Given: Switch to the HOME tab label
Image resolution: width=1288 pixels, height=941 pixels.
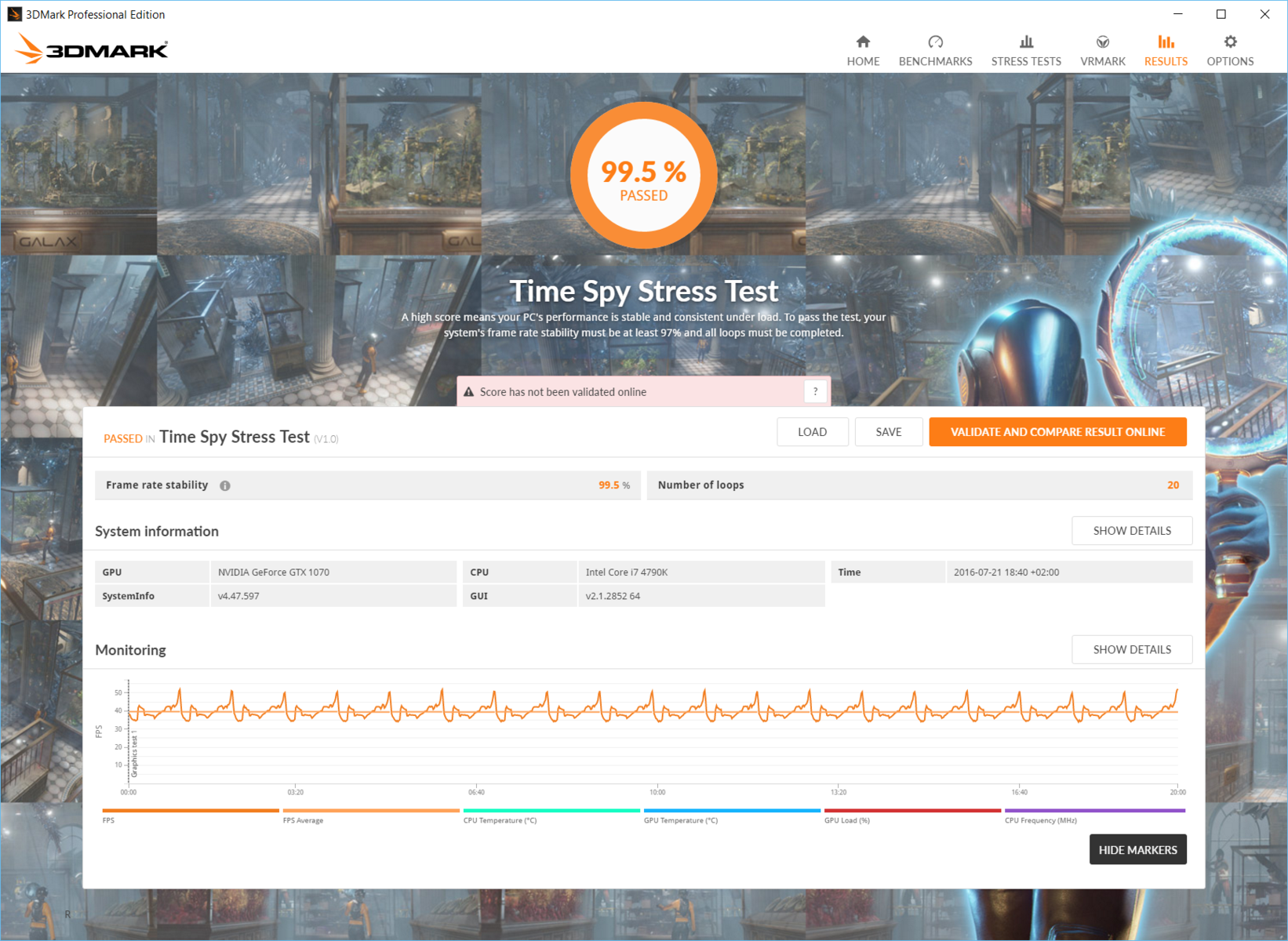Looking at the screenshot, I should click(863, 61).
